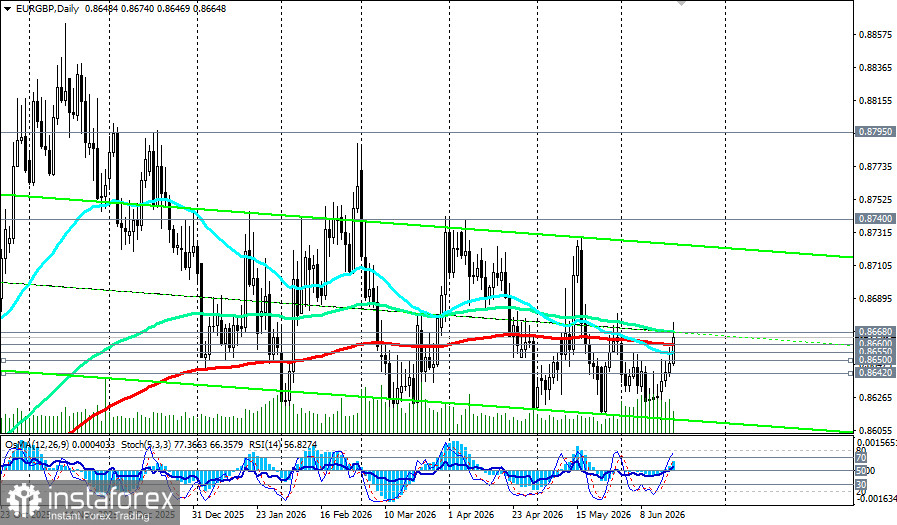Click the 15 May 2026 date label

pos(602,515)
